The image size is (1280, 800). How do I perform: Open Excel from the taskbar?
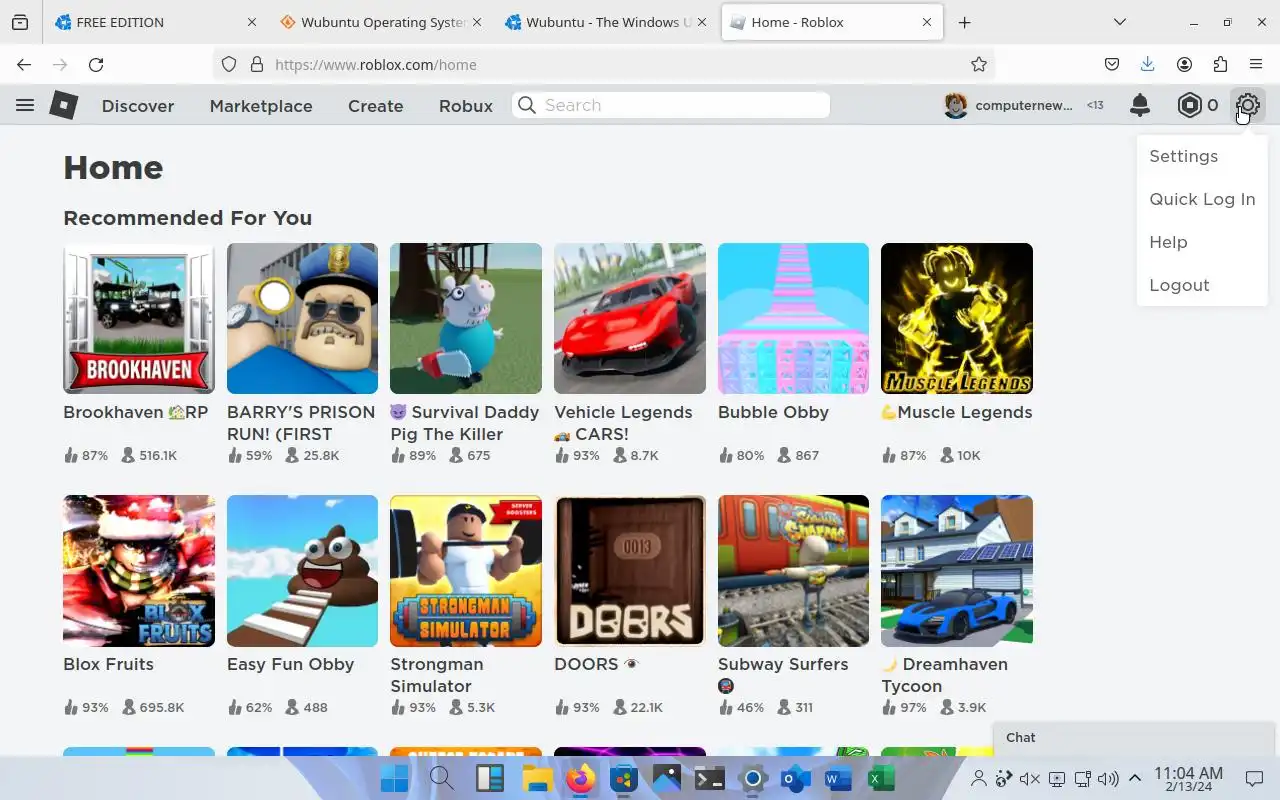[x=880, y=778]
